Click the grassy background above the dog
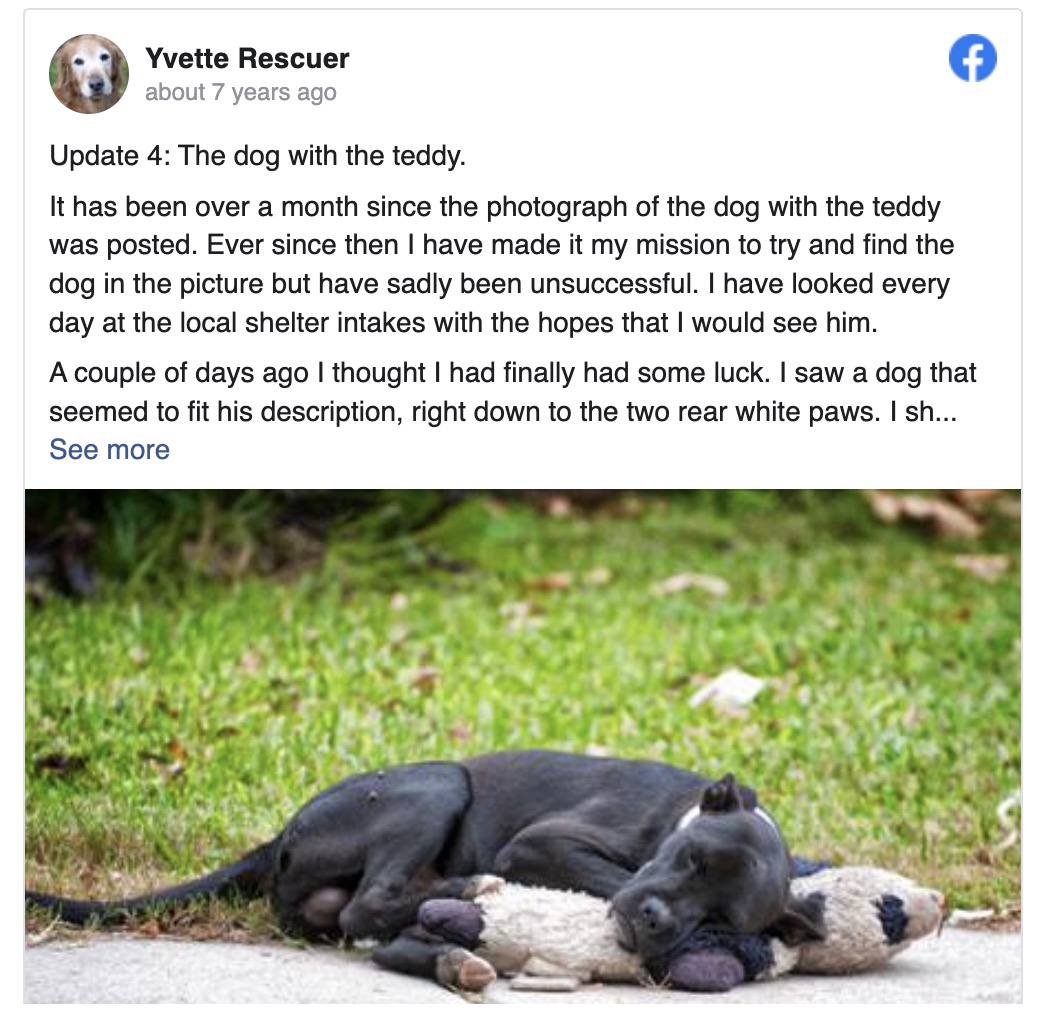1042x1034 pixels. click(x=522, y=631)
